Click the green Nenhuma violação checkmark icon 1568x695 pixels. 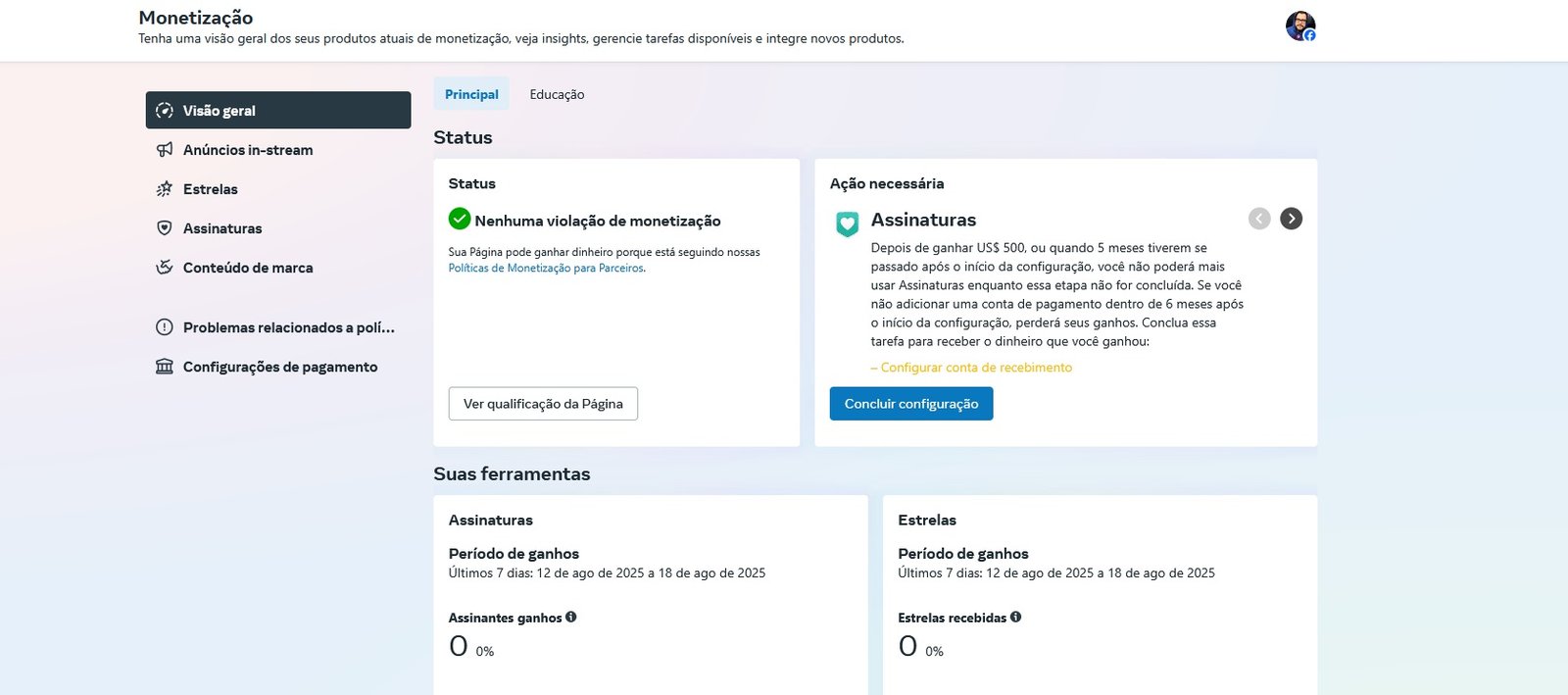click(x=460, y=219)
